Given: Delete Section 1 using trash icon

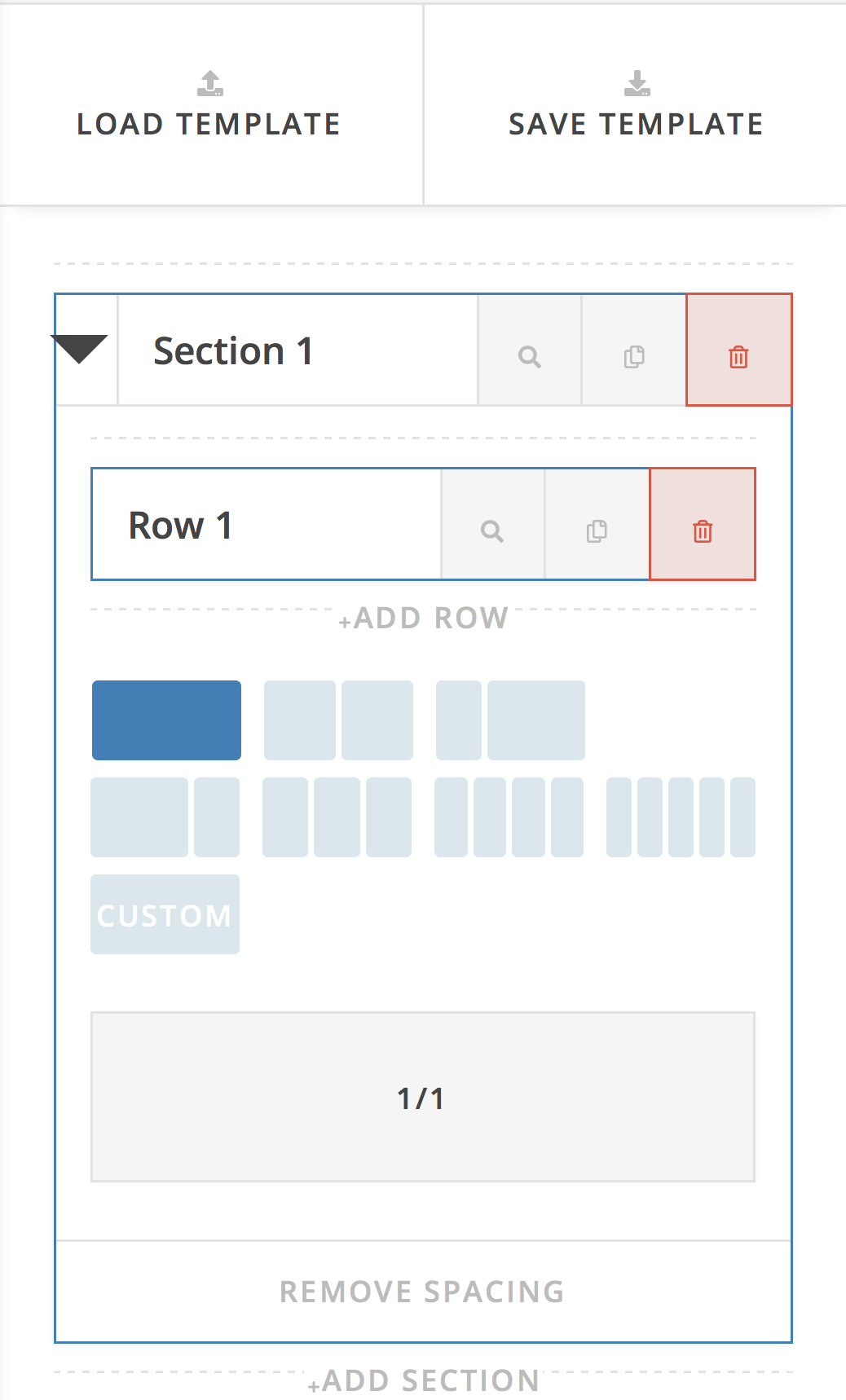Looking at the screenshot, I should click(x=738, y=357).
